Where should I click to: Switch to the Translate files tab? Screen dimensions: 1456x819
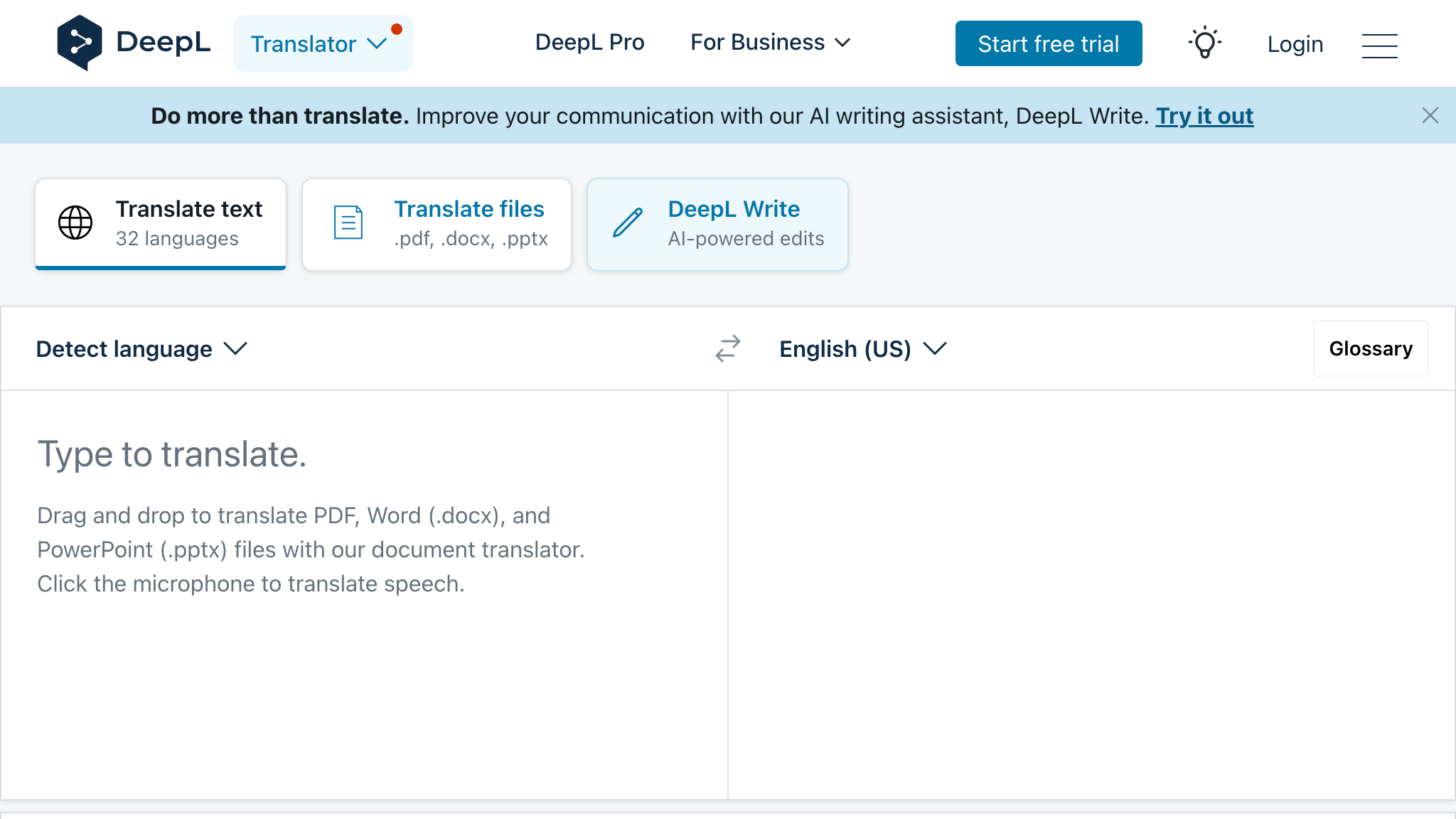(436, 223)
